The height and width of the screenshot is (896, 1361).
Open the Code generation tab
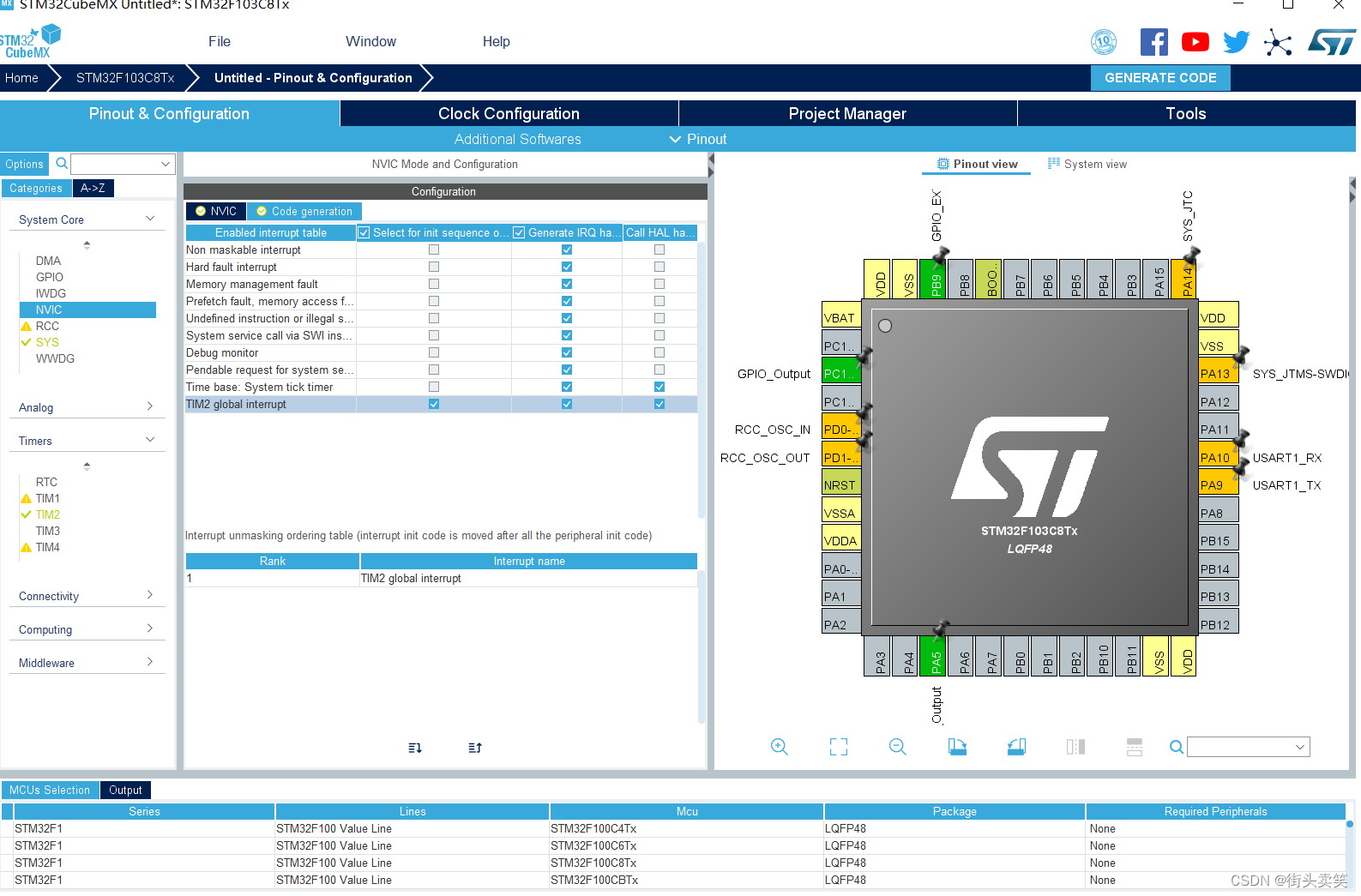pyautogui.click(x=304, y=211)
